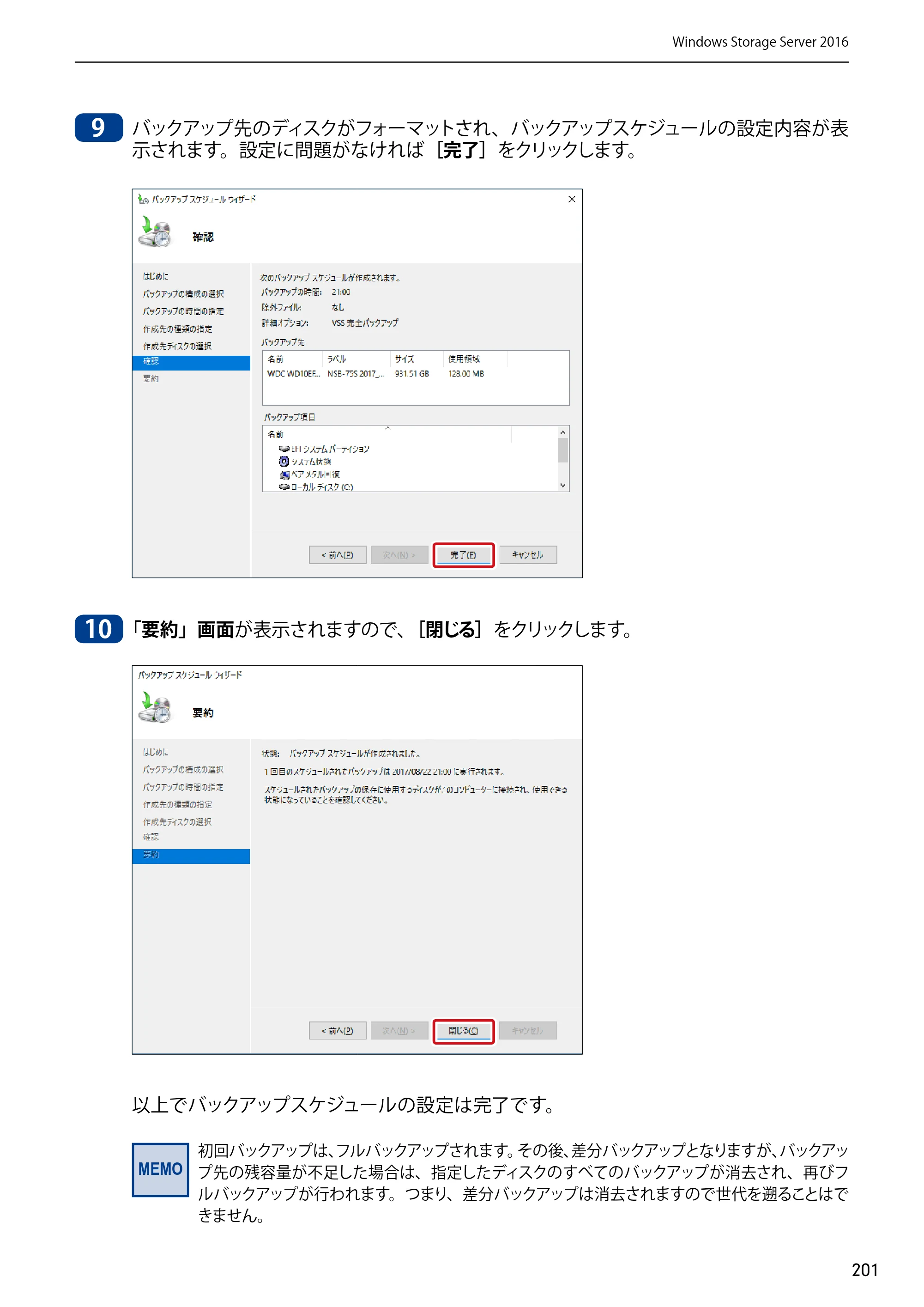Image resolution: width=924 pixels, height=1307 pixels.
Task: Select 確認 step in the summary wizard sidebar
Action: [151, 837]
